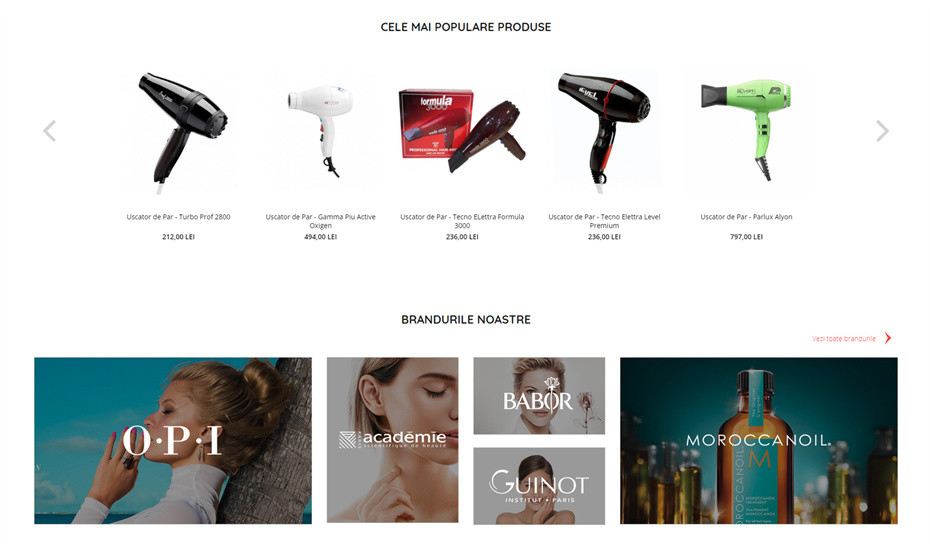
Task: Open the OPI brand banner
Action: tap(173, 440)
